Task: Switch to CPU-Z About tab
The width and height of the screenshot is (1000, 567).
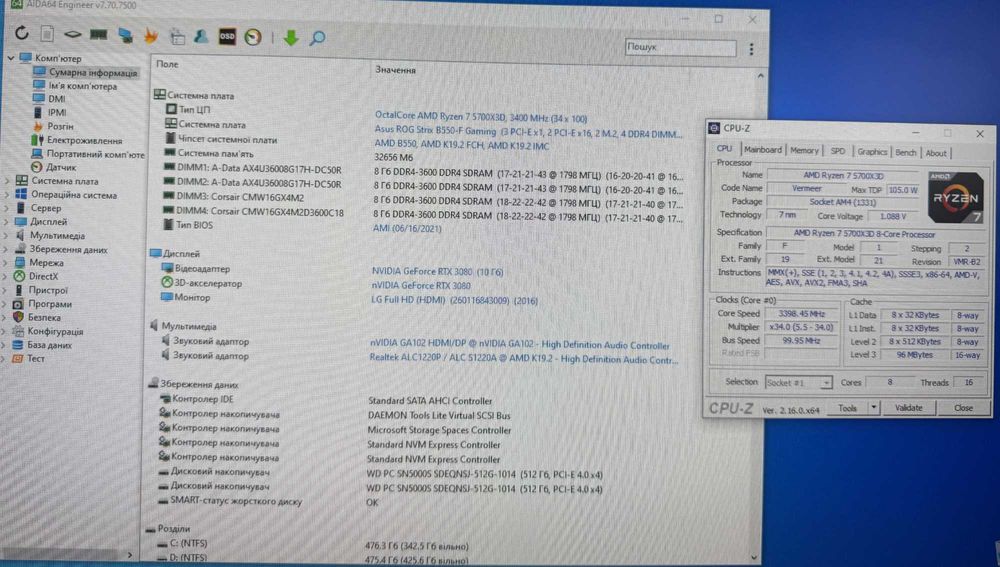Action: [936, 153]
